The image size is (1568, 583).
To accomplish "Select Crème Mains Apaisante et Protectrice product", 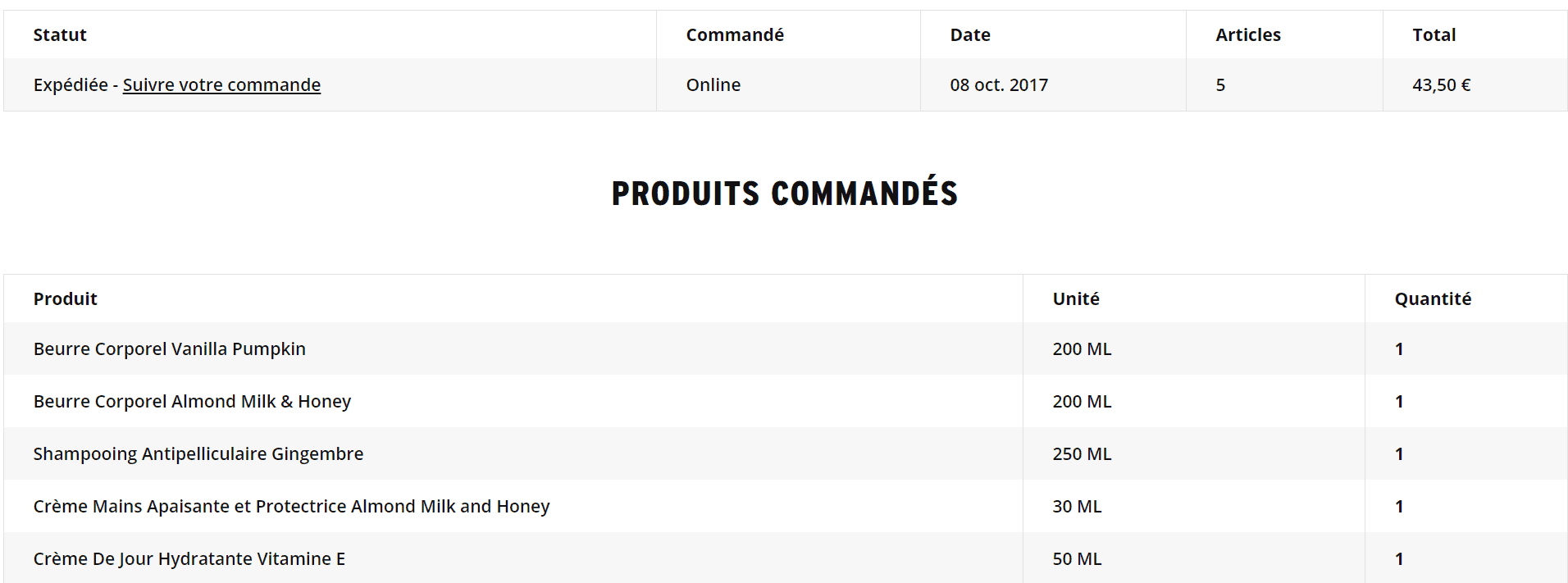I will pos(291,506).
